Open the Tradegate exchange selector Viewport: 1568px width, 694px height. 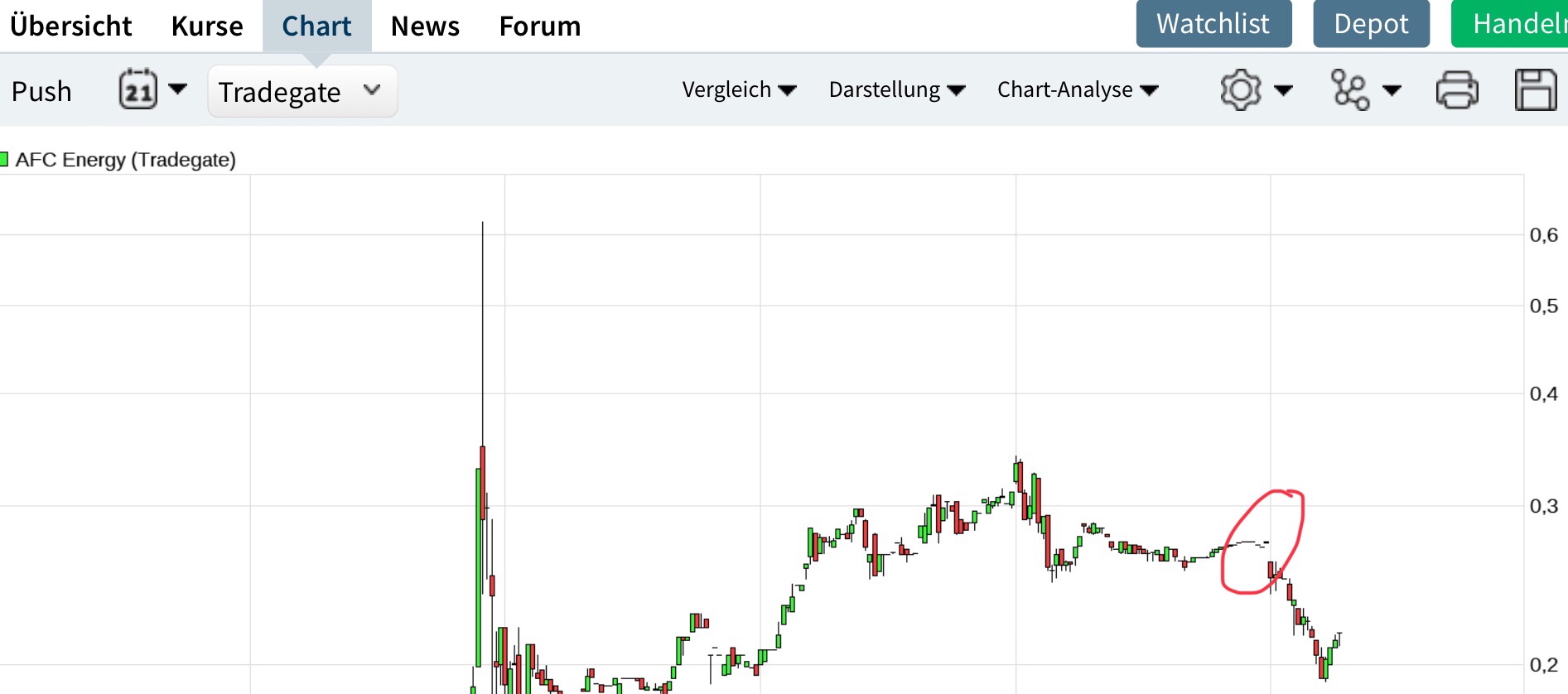[x=302, y=91]
